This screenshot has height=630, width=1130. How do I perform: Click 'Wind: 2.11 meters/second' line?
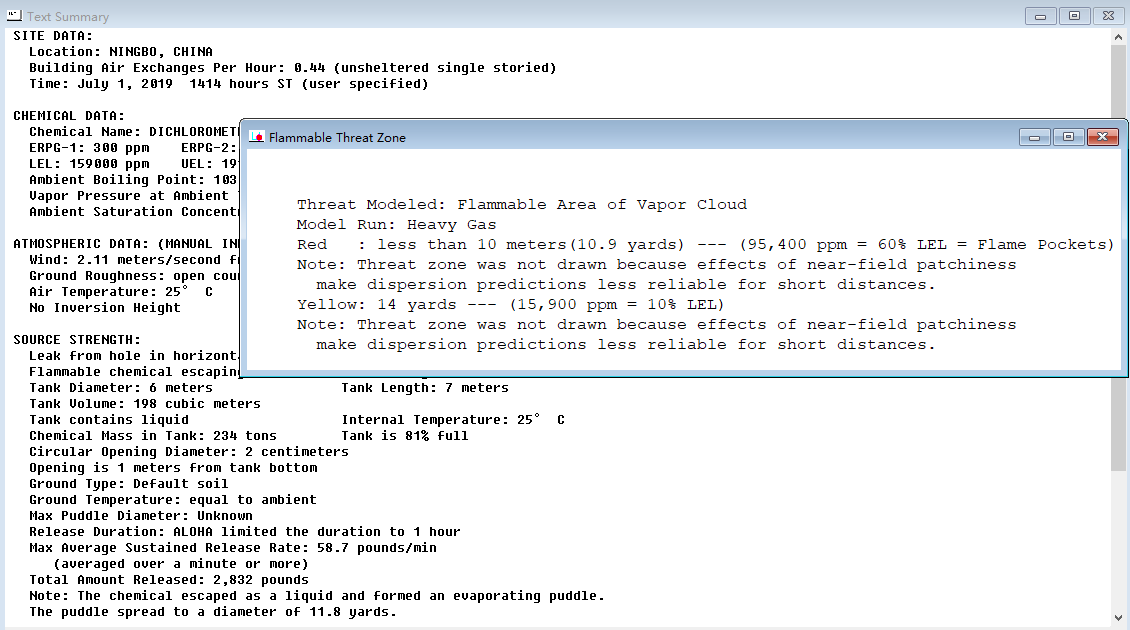coord(133,259)
